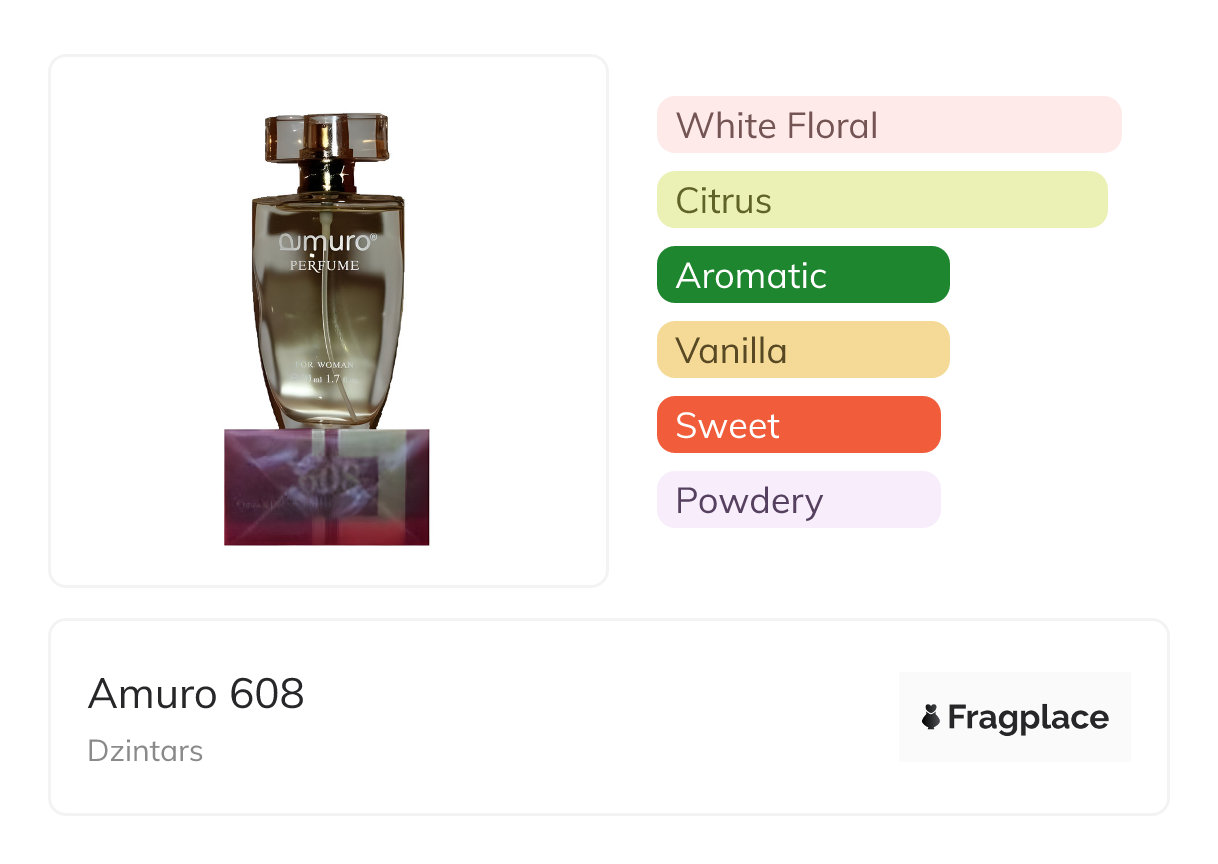Click the FOR WOMAN label on bottle
The width and height of the screenshot is (1218, 864).
coord(324,365)
